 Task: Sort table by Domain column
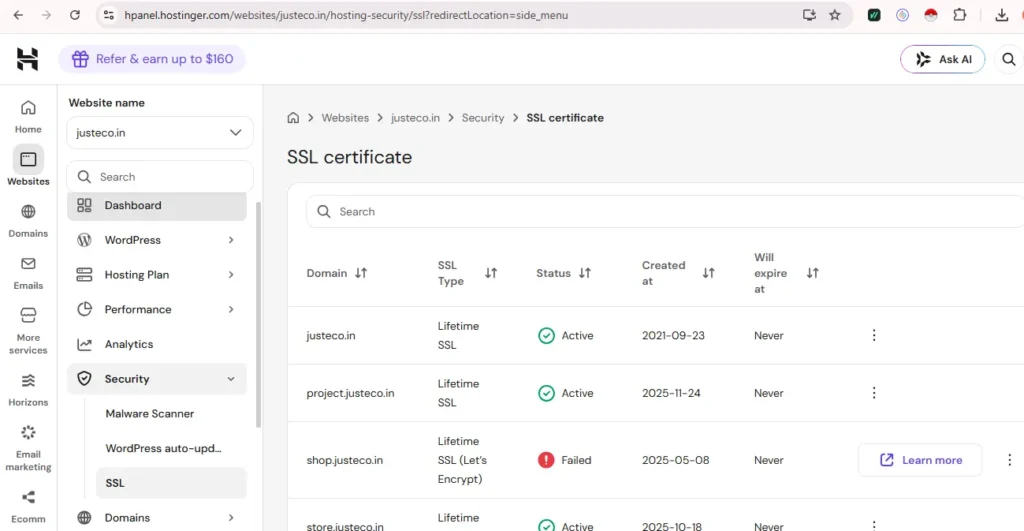(361, 273)
